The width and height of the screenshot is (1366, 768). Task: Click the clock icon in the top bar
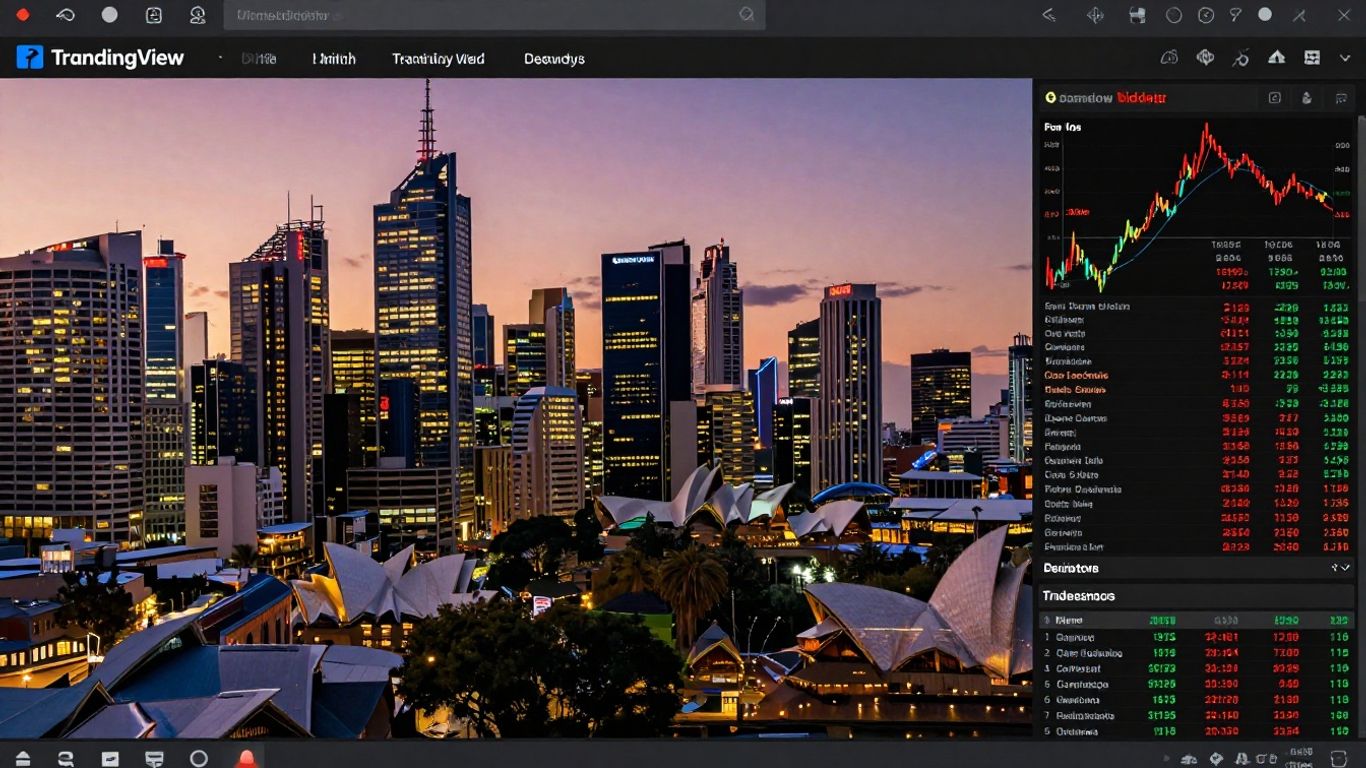coord(1206,15)
